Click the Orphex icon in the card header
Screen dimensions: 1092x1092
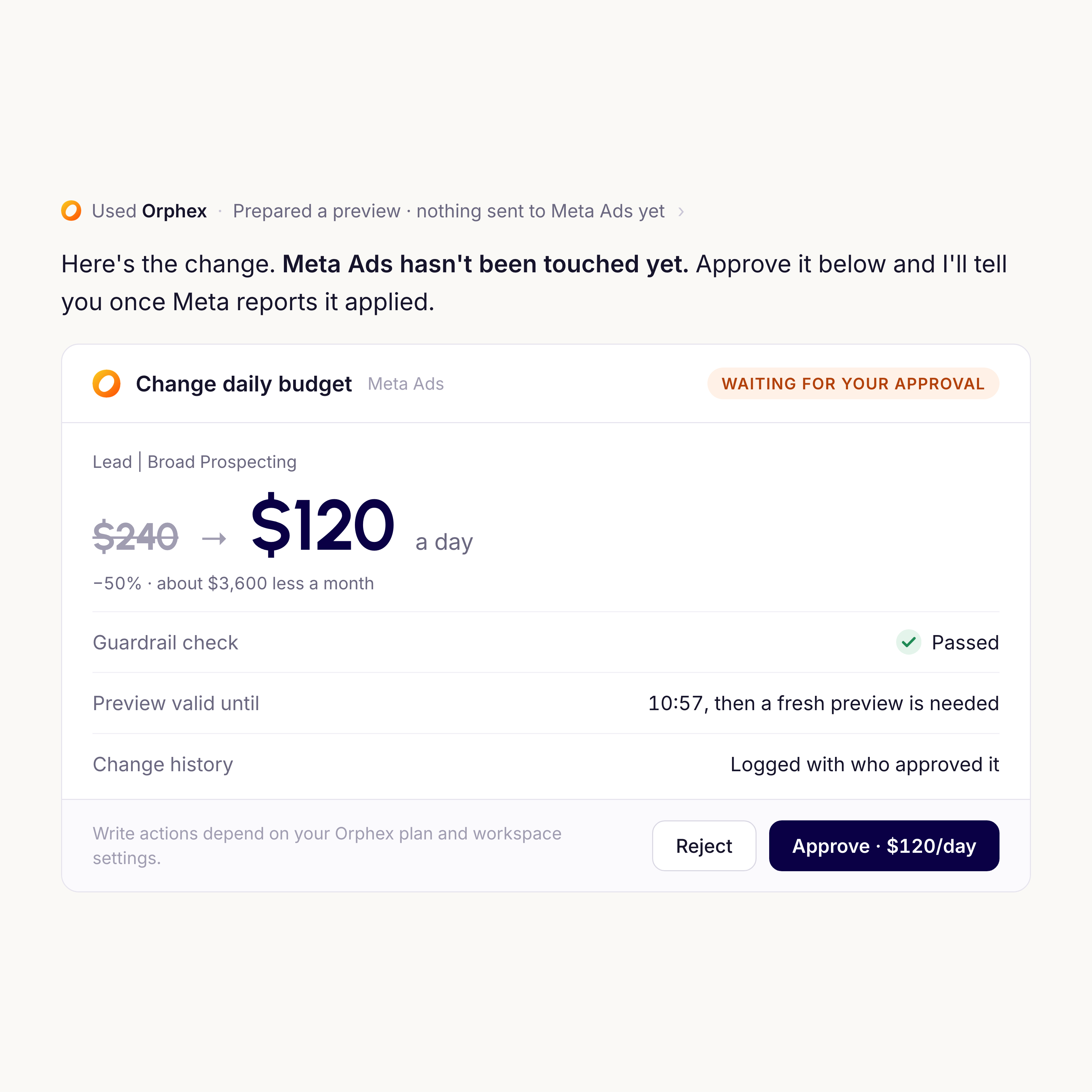pos(107,384)
